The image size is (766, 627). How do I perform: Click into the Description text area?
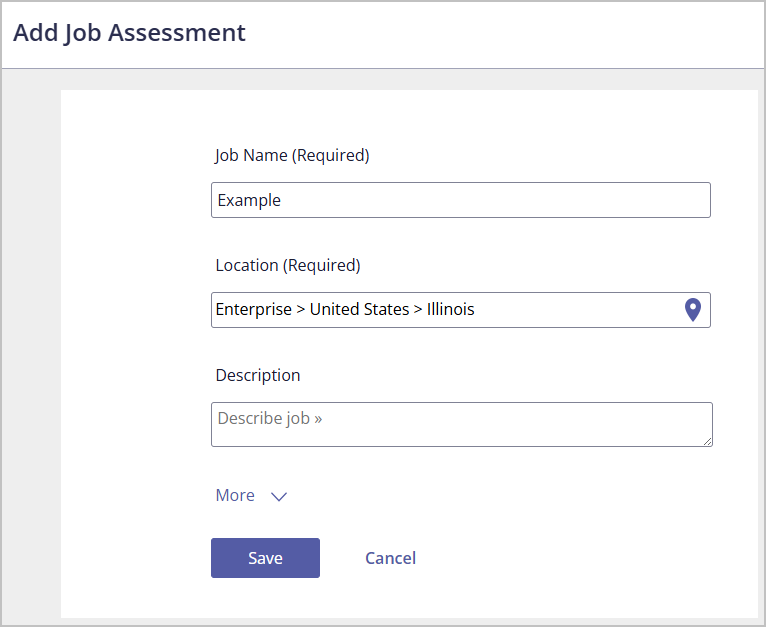pos(462,424)
